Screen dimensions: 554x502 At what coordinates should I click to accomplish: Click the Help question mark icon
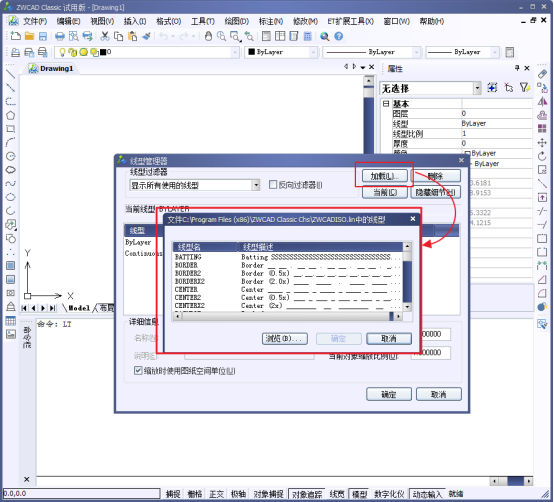pos(338,36)
